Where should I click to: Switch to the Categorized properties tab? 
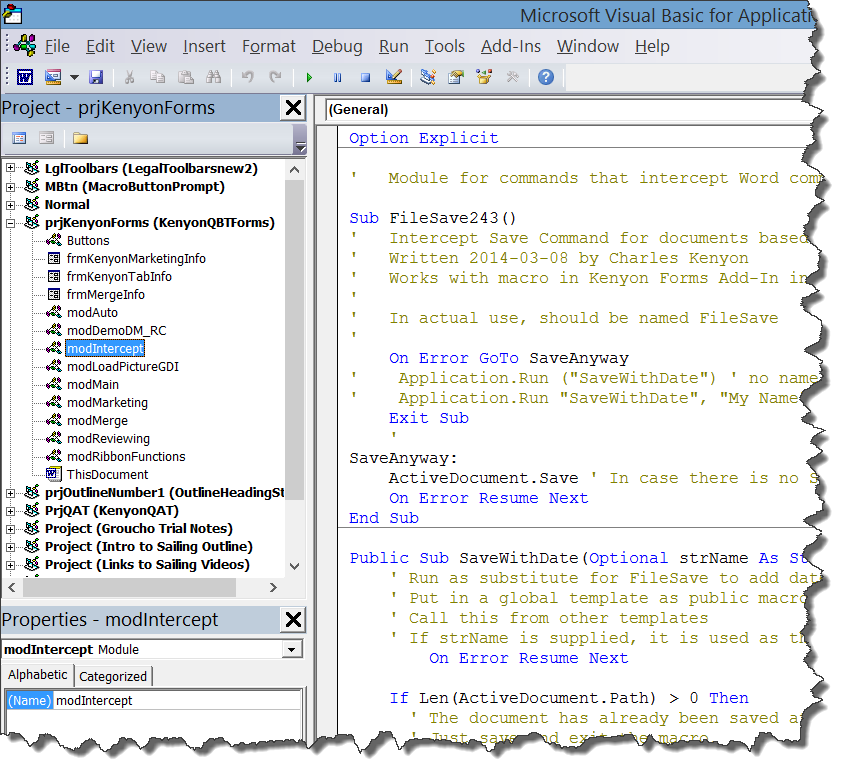[x=113, y=676]
